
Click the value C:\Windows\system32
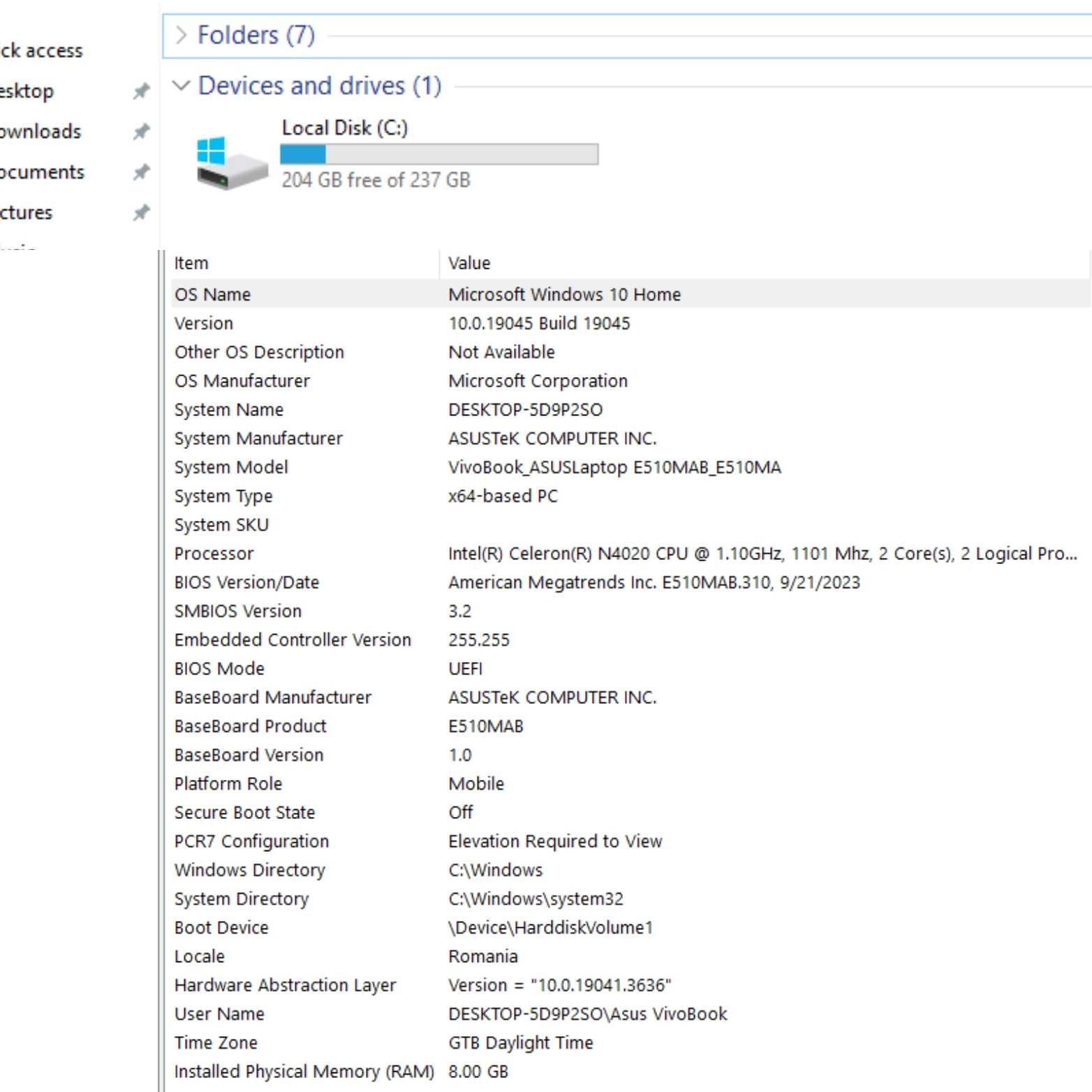click(x=536, y=899)
